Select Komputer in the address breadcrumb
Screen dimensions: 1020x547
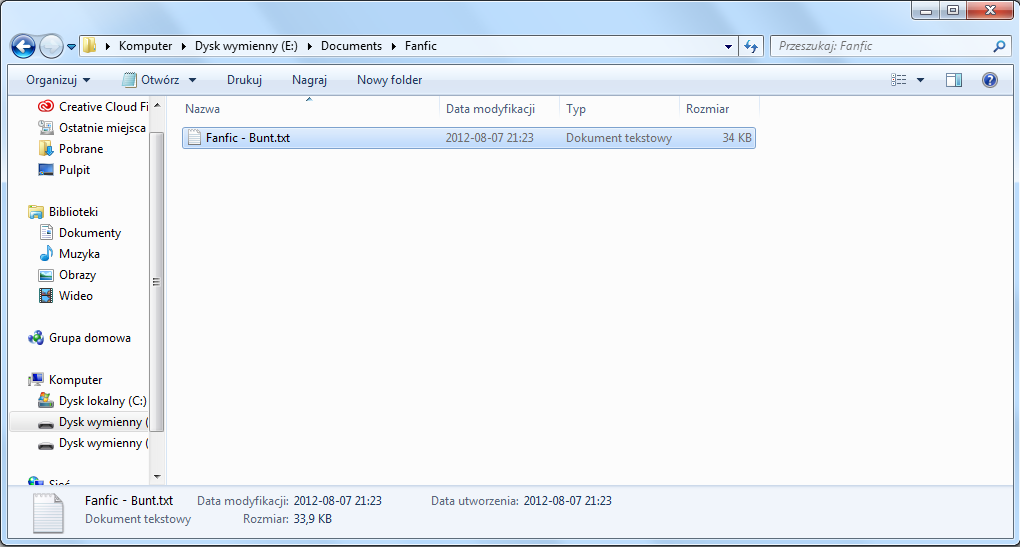(x=146, y=46)
